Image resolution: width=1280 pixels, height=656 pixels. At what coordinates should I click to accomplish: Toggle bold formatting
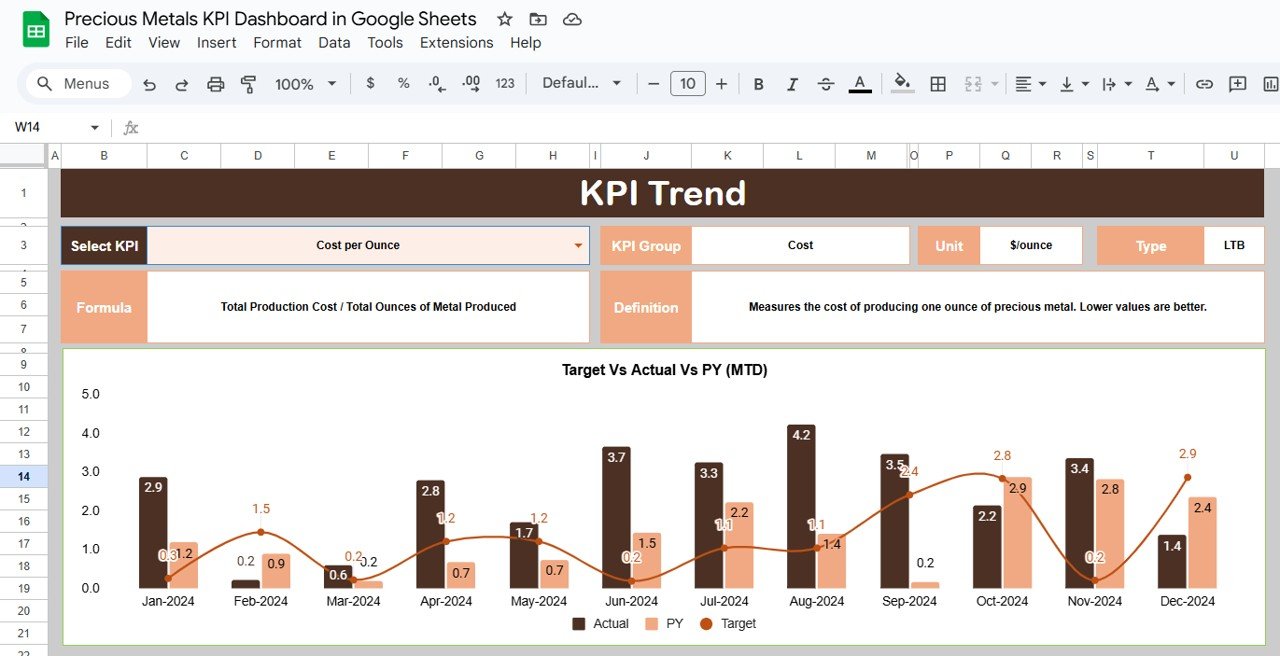pyautogui.click(x=757, y=84)
